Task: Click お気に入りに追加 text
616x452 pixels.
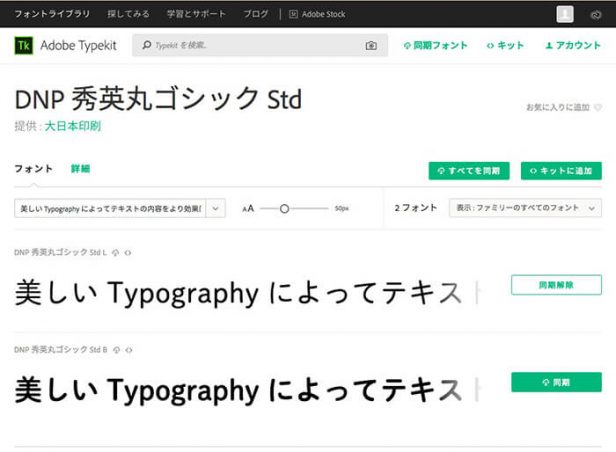Action: (558, 107)
